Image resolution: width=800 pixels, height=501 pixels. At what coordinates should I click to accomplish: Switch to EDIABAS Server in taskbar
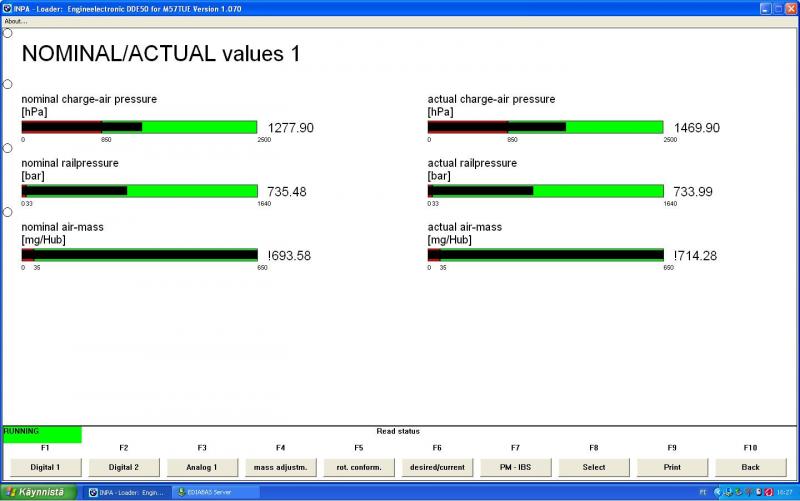coord(215,492)
